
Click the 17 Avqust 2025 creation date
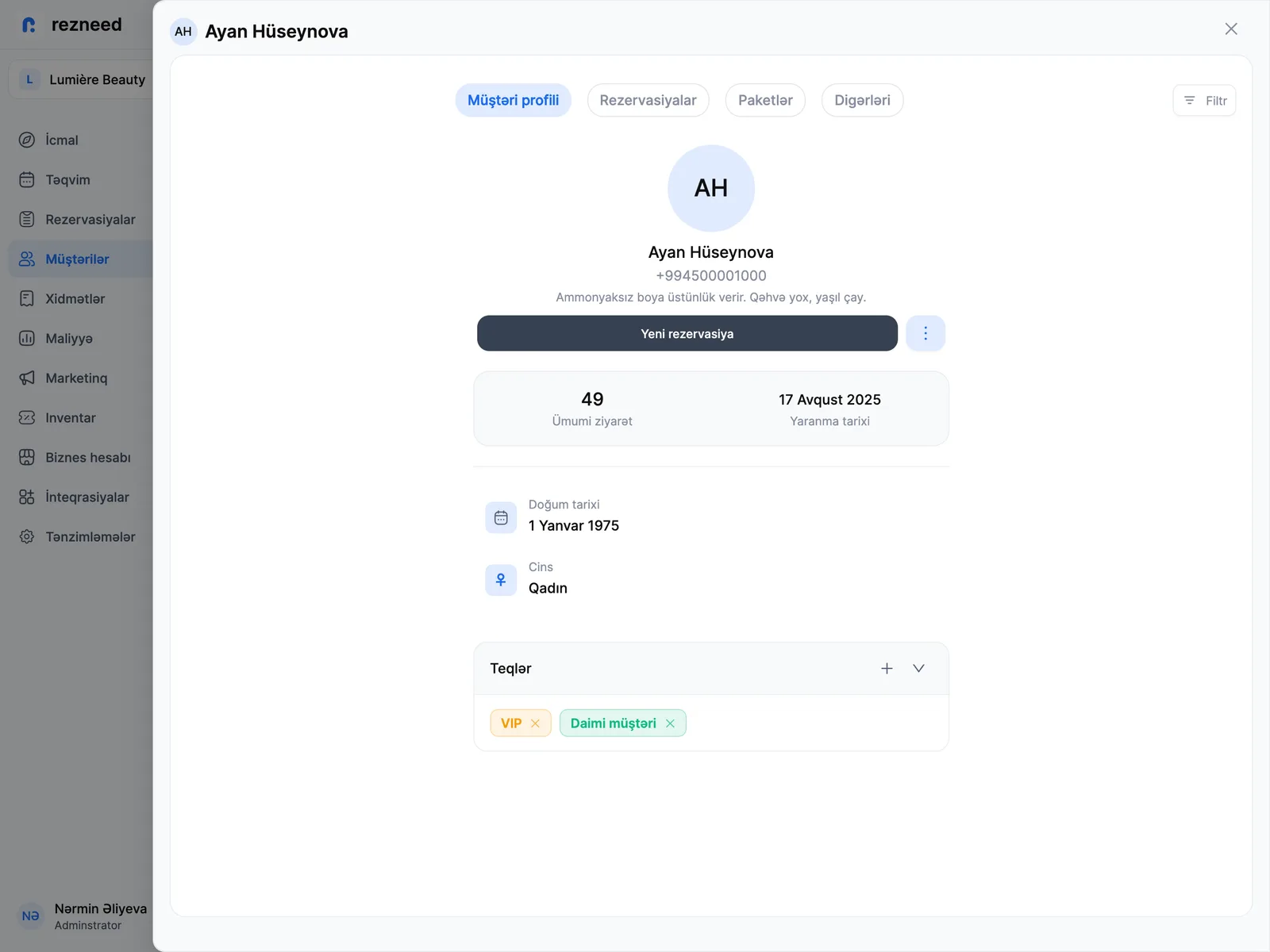click(x=829, y=400)
